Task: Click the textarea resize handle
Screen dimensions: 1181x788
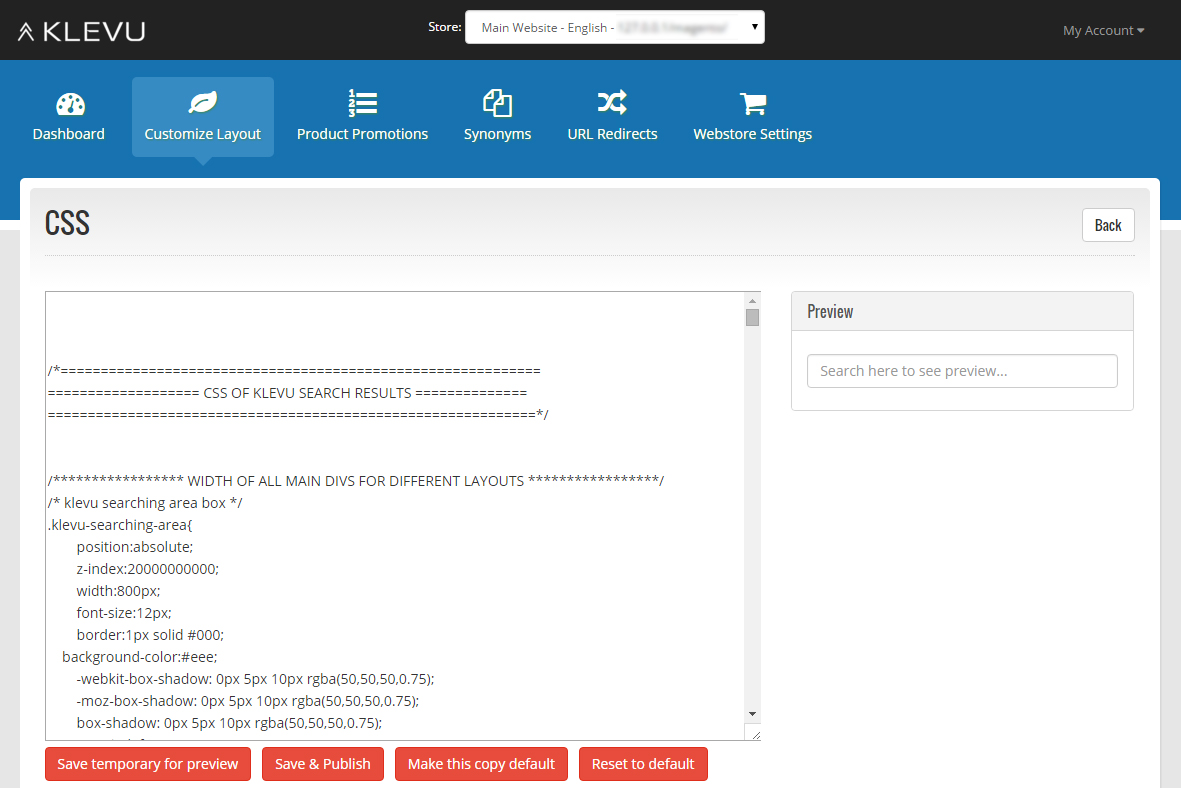Action: [x=754, y=734]
